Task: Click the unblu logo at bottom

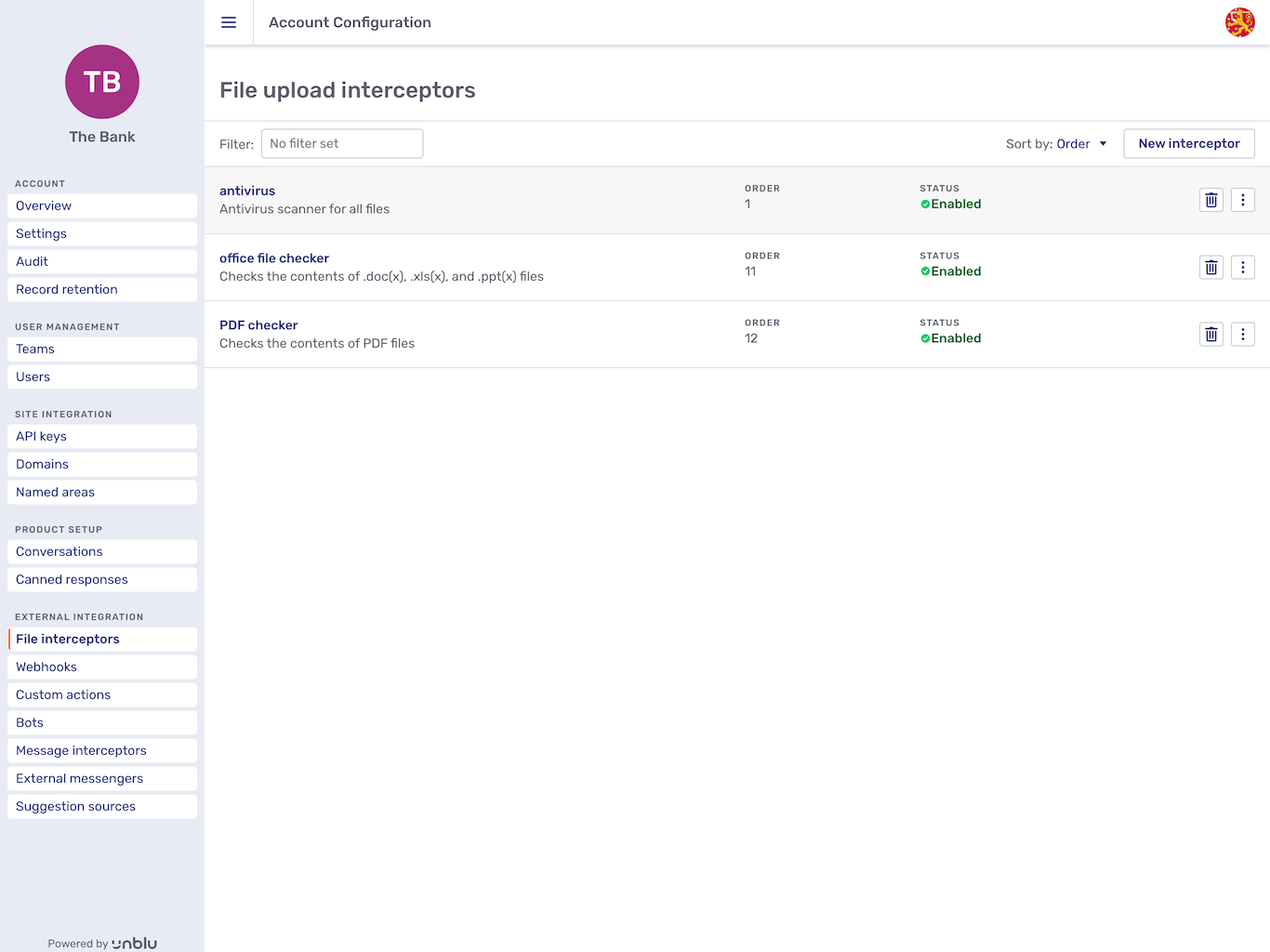Action: tap(134, 942)
